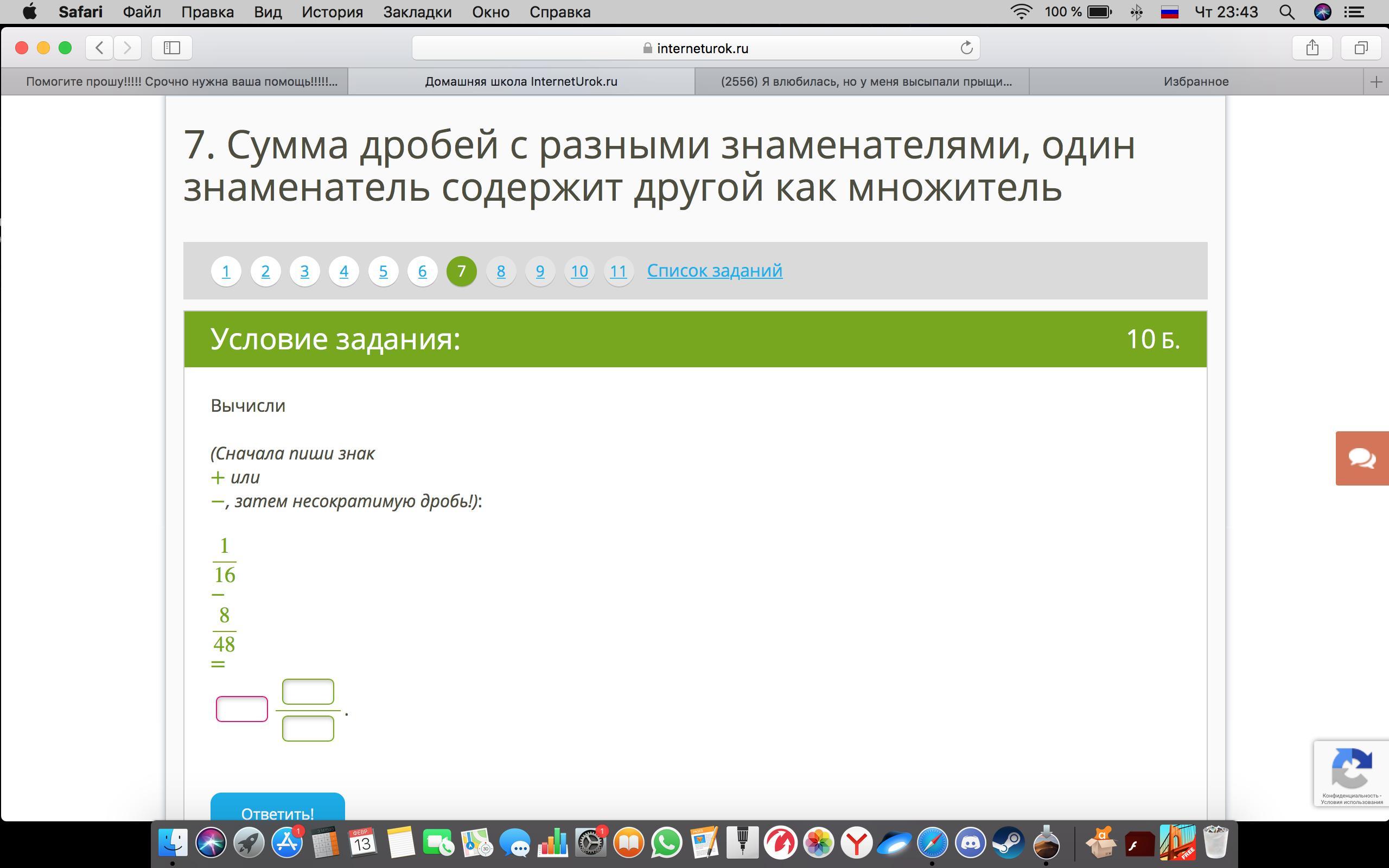Open Messages in the Dock
This screenshot has width=1389, height=868.
pyautogui.click(x=514, y=843)
